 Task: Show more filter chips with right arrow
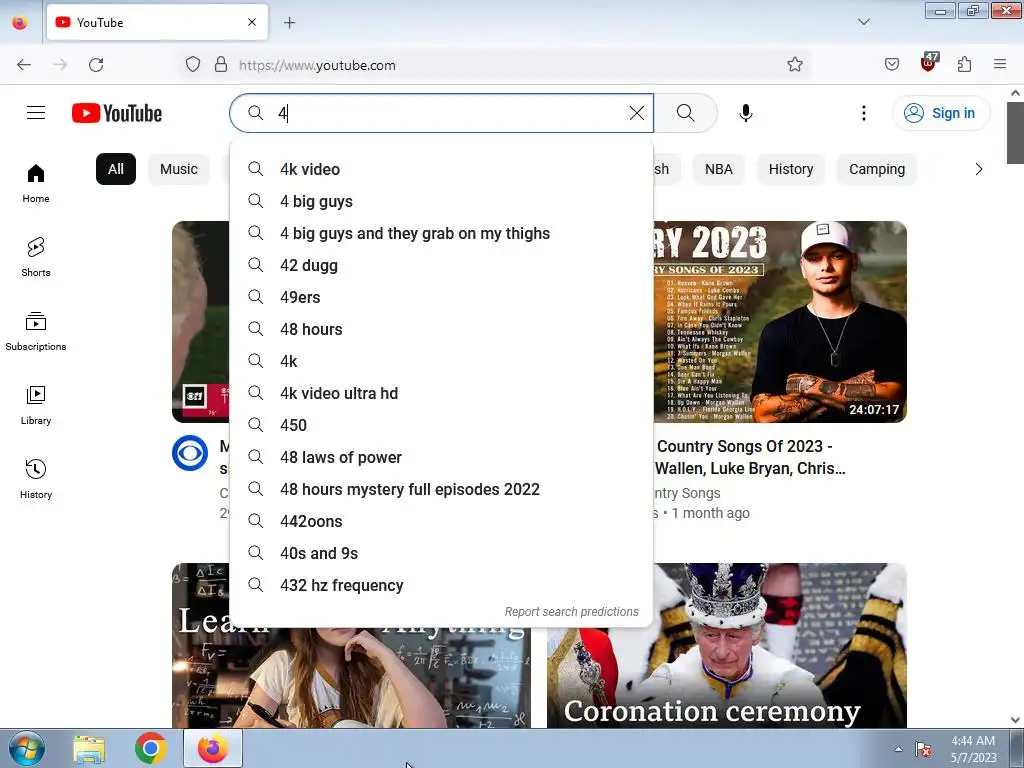click(x=978, y=169)
